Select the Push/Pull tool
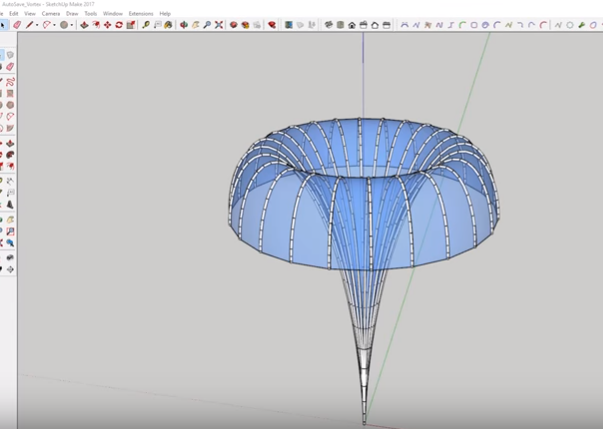The image size is (603, 429). [84, 25]
